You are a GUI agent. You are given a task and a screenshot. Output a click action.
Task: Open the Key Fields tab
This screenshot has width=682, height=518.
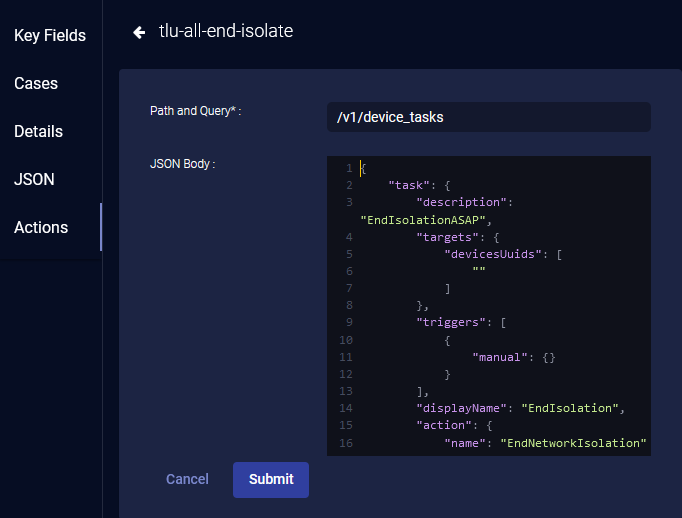click(50, 36)
